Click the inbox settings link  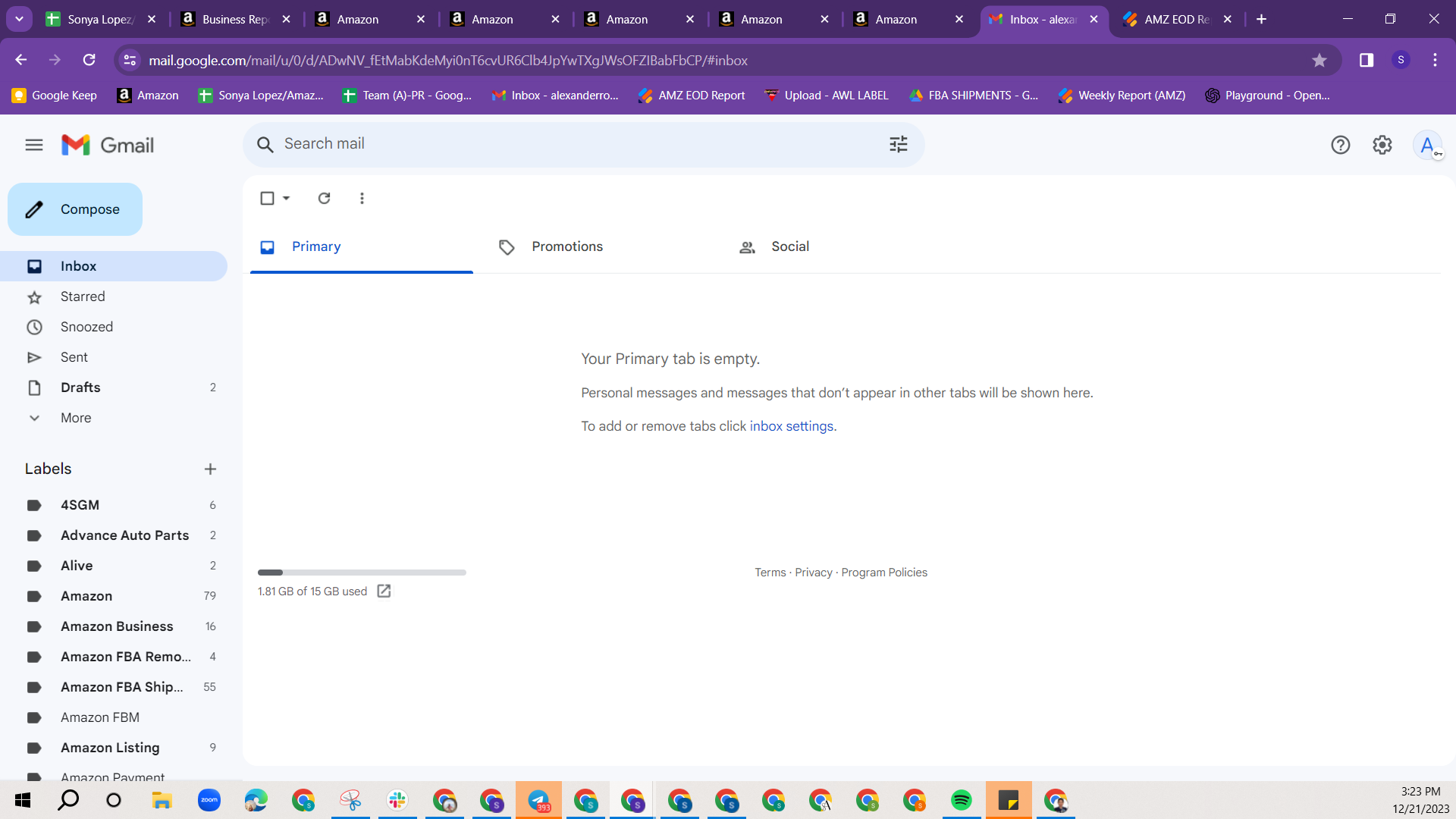coord(791,426)
